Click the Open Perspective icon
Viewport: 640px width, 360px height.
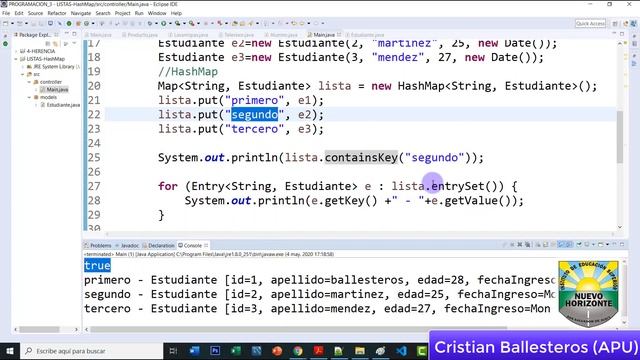pos(615,24)
